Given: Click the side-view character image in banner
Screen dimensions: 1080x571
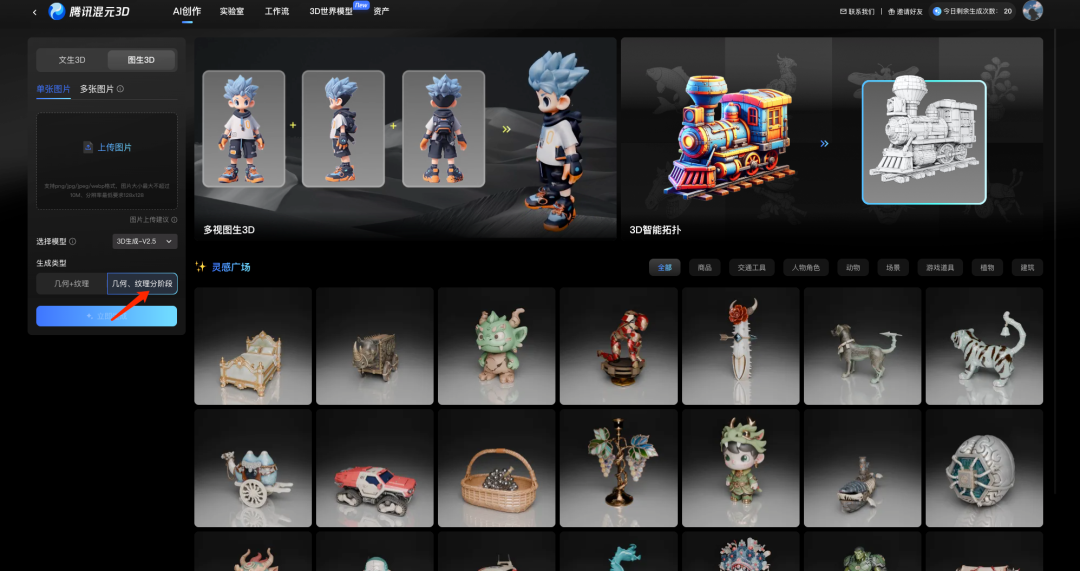Looking at the screenshot, I should click(343, 129).
